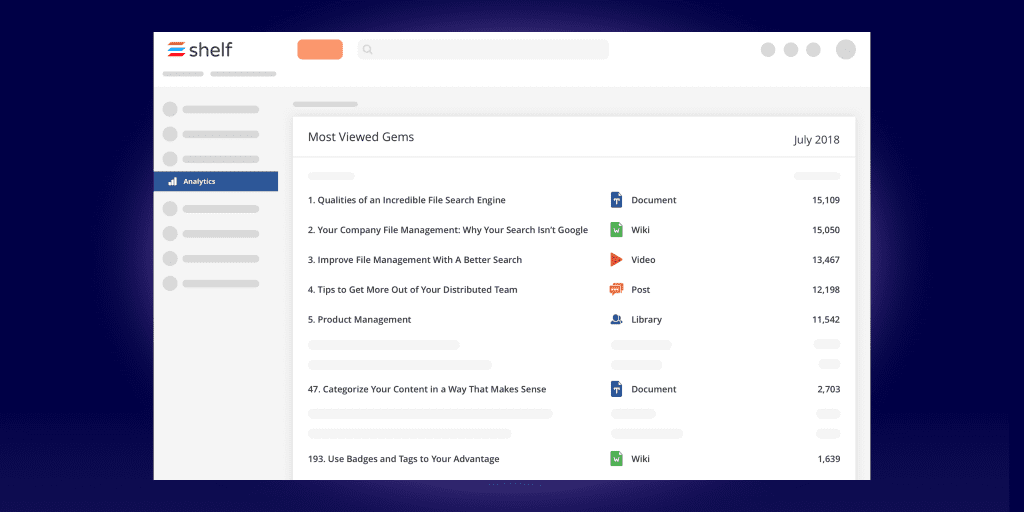Image resolution: width=1024 pixels, height=512 pixels.
Task: Click the 'Document' type label in row 1
Action: (x=654, y=200)
